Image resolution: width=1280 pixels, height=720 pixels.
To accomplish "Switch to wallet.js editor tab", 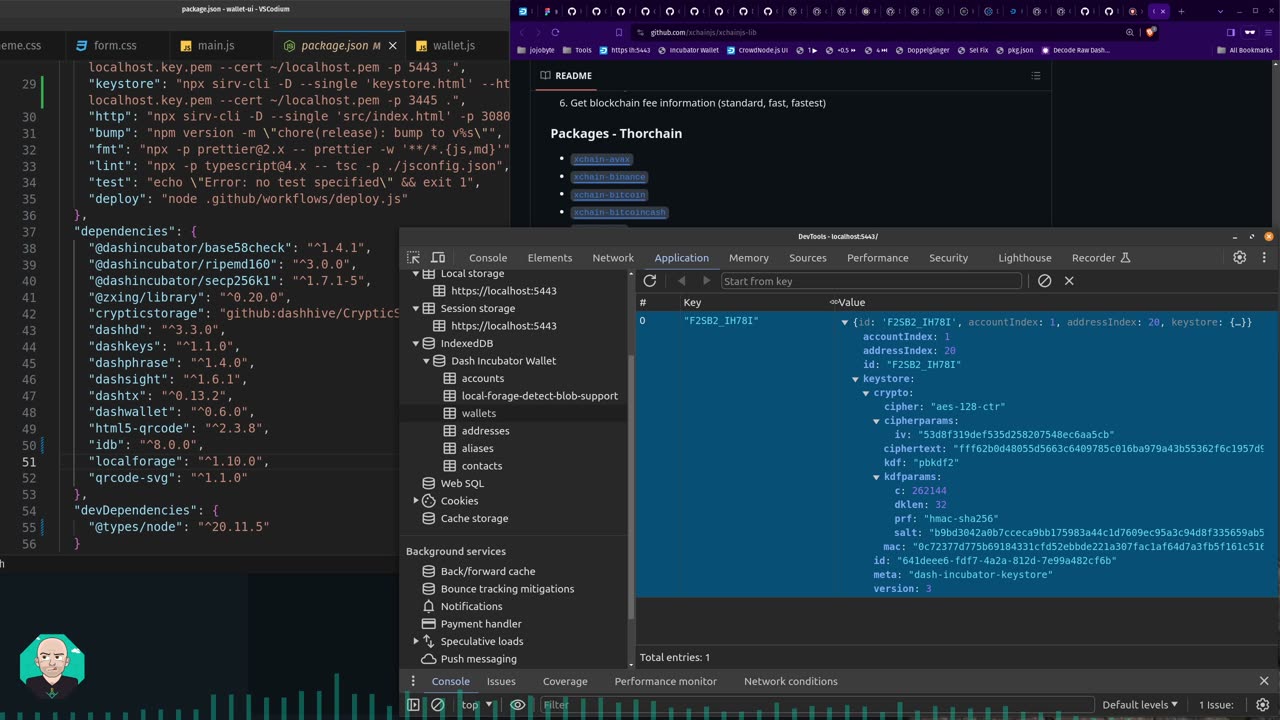I will [x=444, y=46].
